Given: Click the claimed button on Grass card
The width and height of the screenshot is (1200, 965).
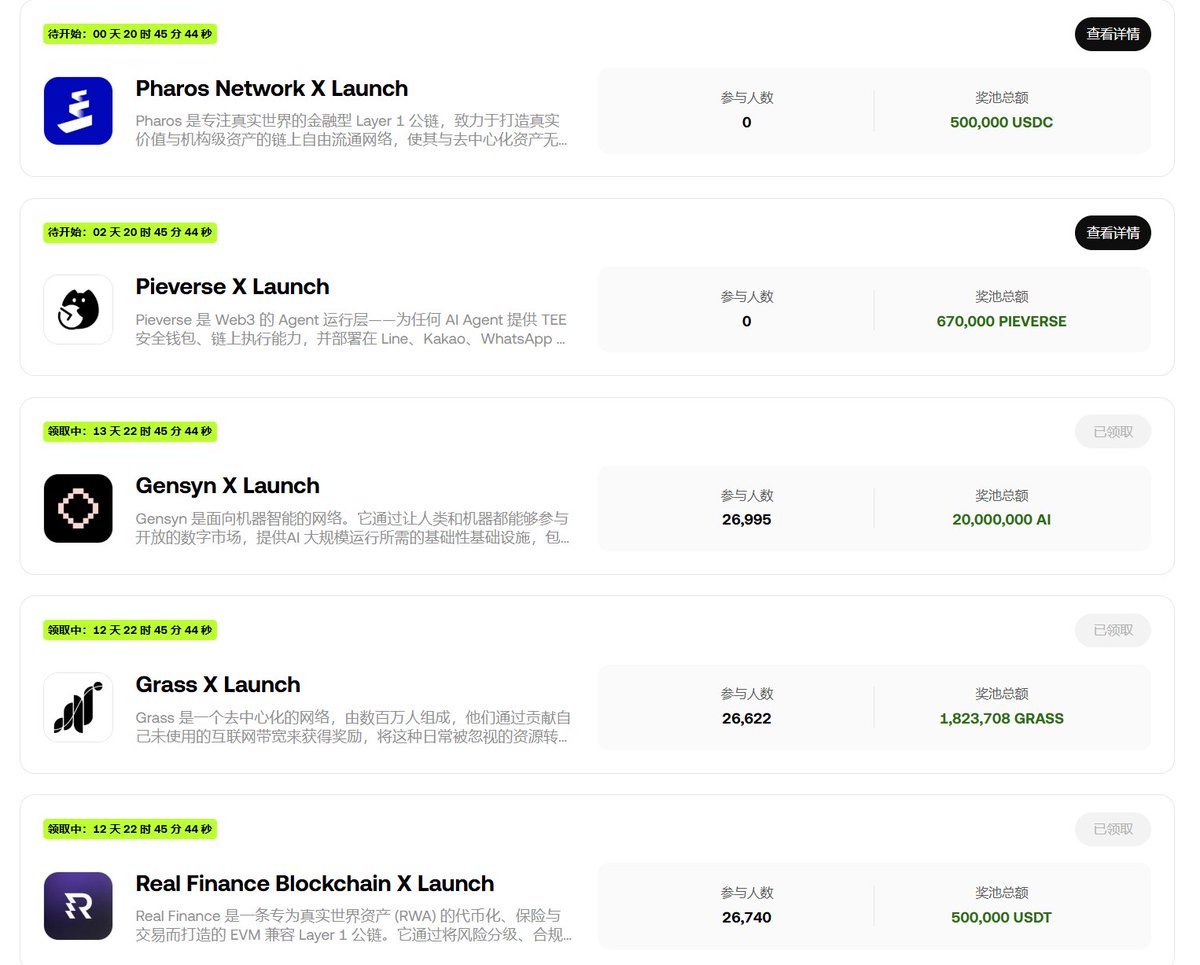Looking at the screenshot, I should (1112, 630).
